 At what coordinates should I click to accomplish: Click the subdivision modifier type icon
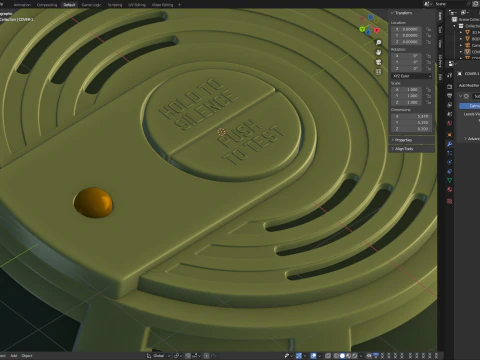coord(466,96)
